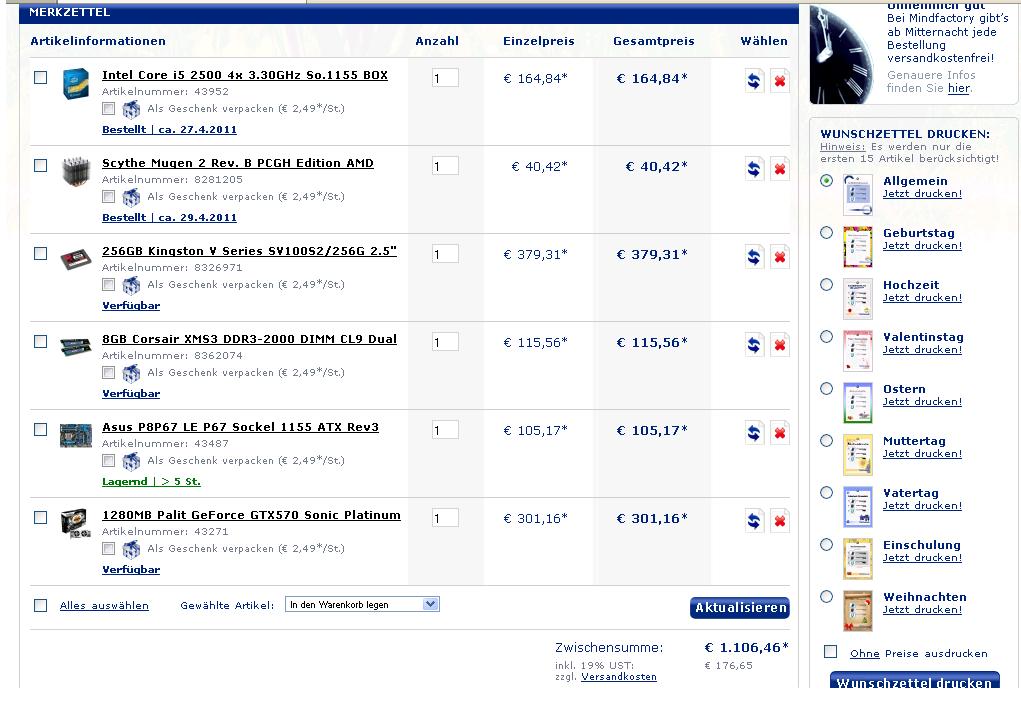Delete the 256GB Kingston SSD item
Image resolution: width=1021 pixels, height=706 pixels.
(779, 257)
